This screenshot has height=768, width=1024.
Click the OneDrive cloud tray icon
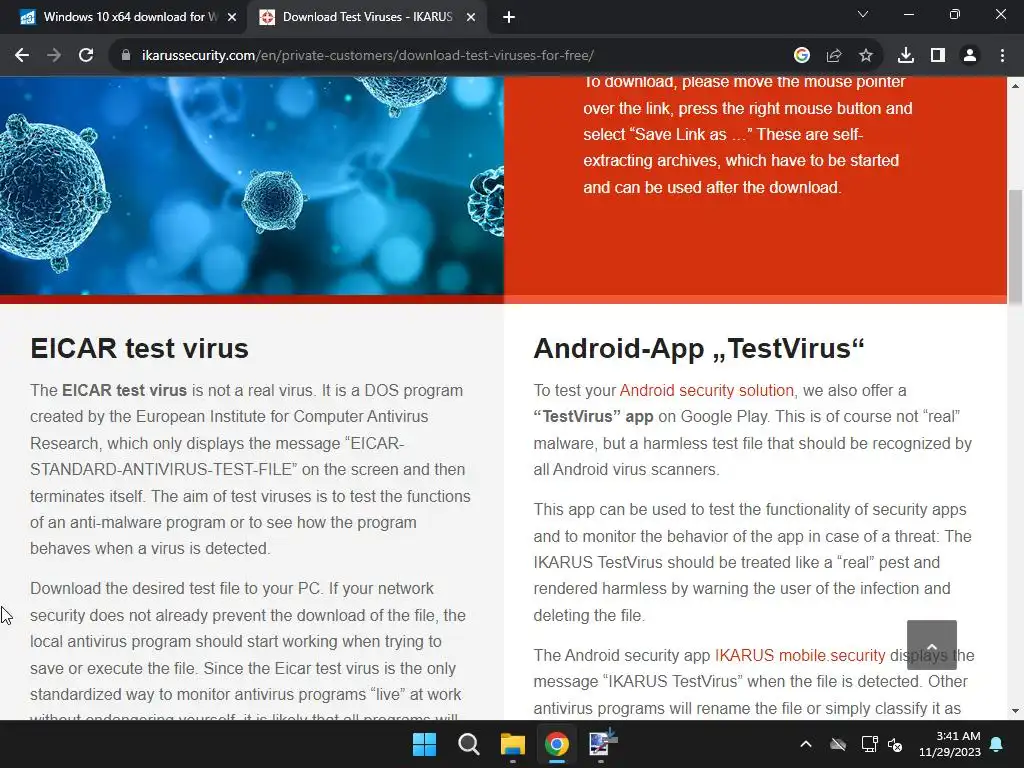click(x=838, y=744)
